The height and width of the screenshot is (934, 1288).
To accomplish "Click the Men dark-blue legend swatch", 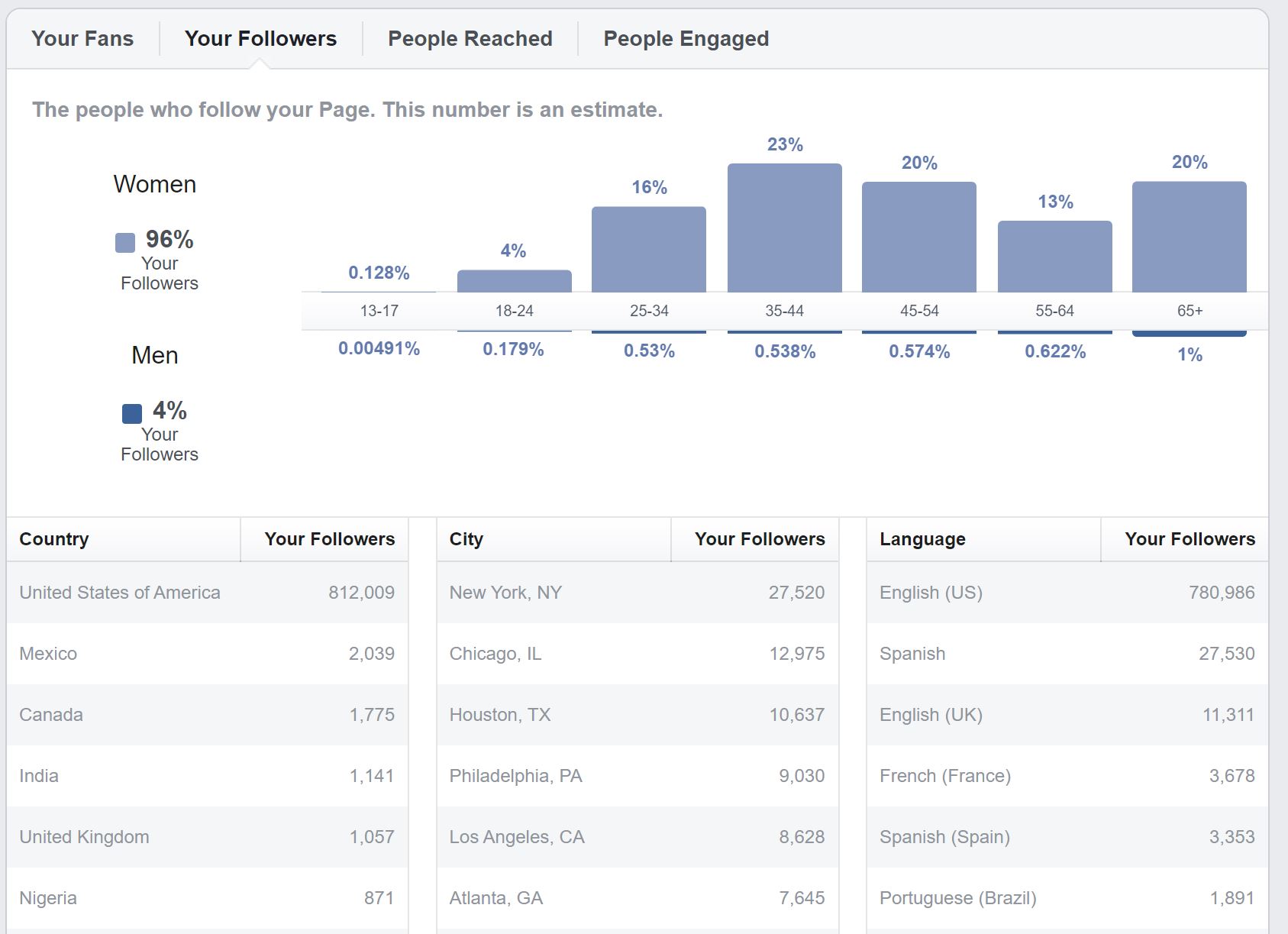I will pyautogui.click(x=132, y=414).
